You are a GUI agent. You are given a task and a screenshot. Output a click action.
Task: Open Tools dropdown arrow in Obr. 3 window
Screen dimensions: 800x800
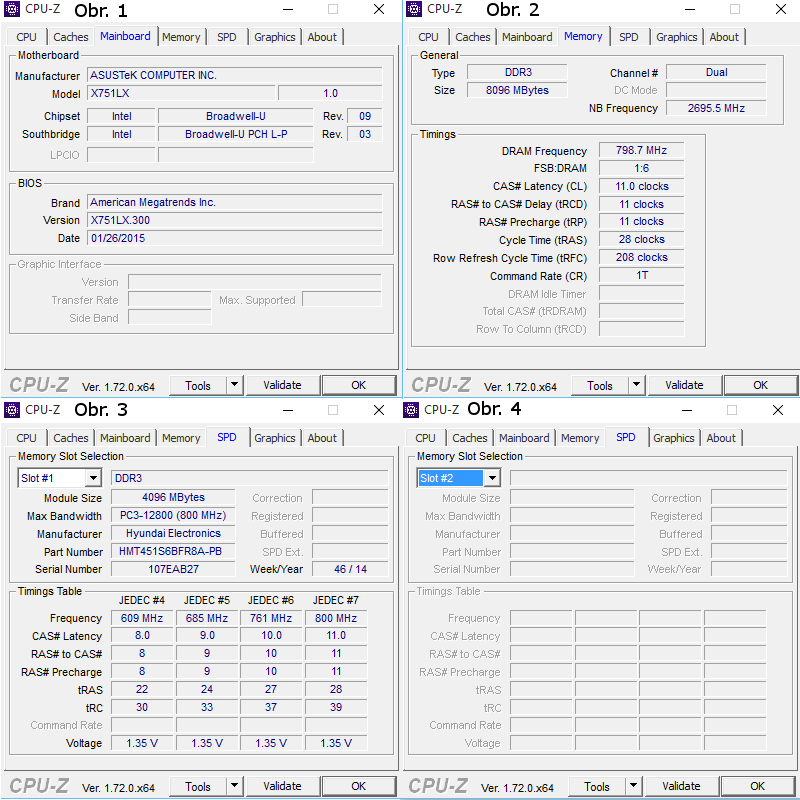point(234,786)
